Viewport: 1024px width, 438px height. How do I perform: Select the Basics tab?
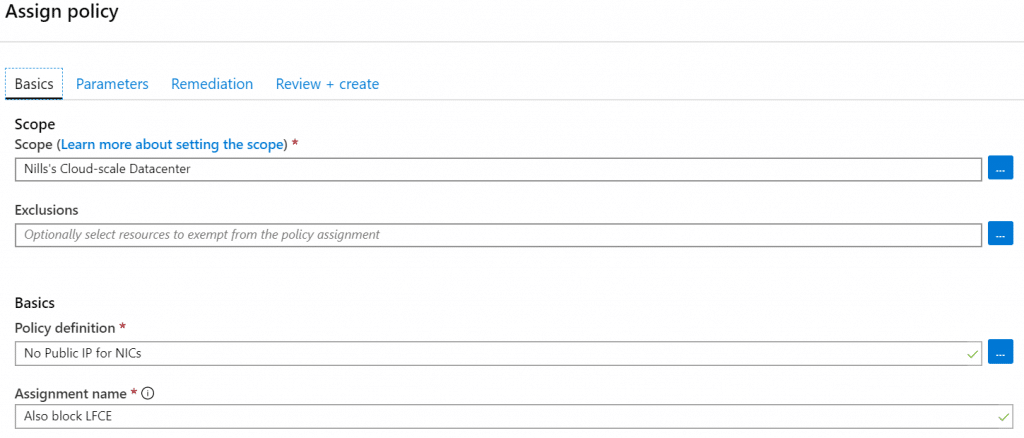[x=34, y=84]
